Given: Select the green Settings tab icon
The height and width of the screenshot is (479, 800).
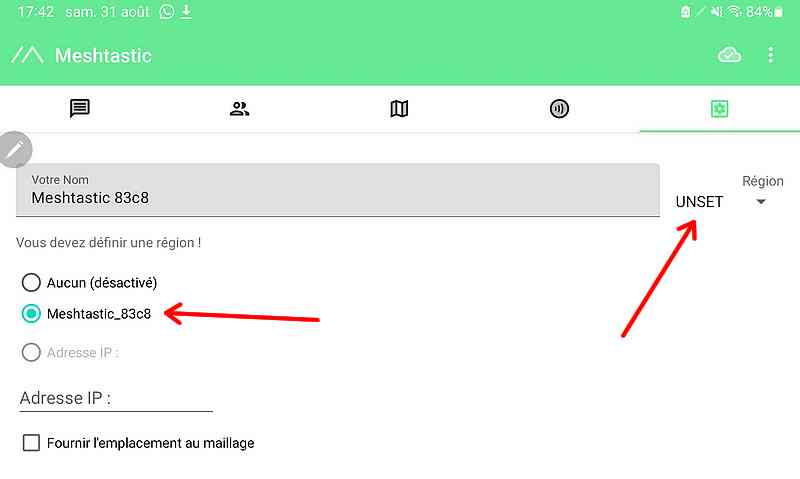Looking at the screenshot, I should click(x=719, y=109).
